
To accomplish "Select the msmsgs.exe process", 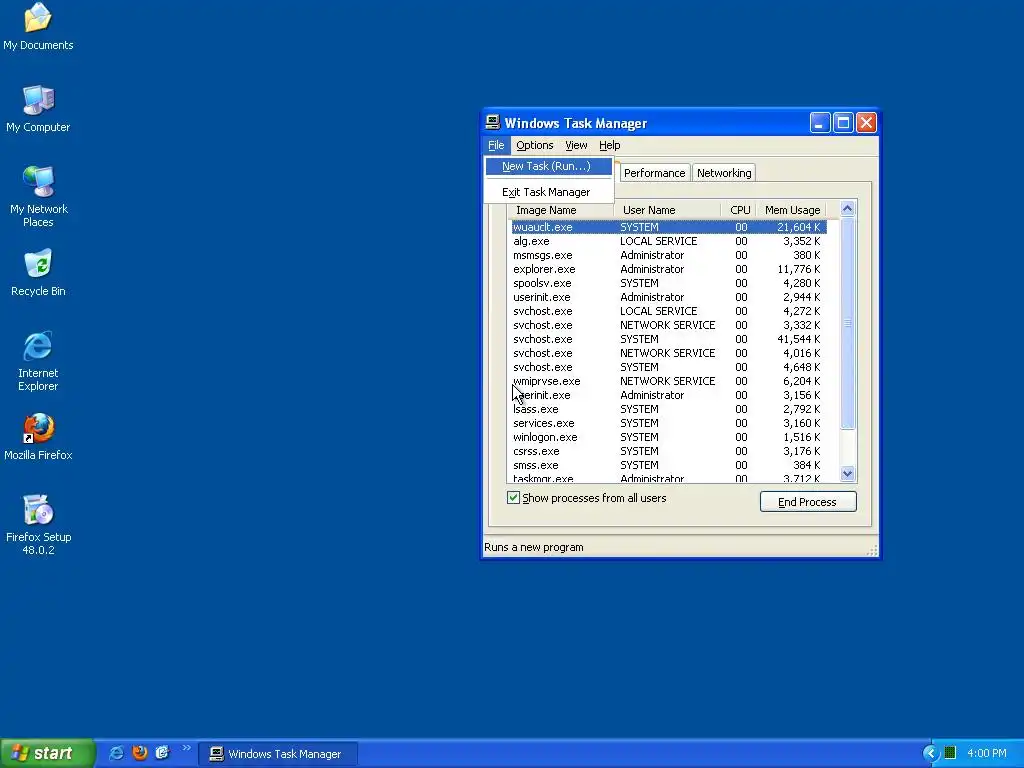I will [669, 255].
